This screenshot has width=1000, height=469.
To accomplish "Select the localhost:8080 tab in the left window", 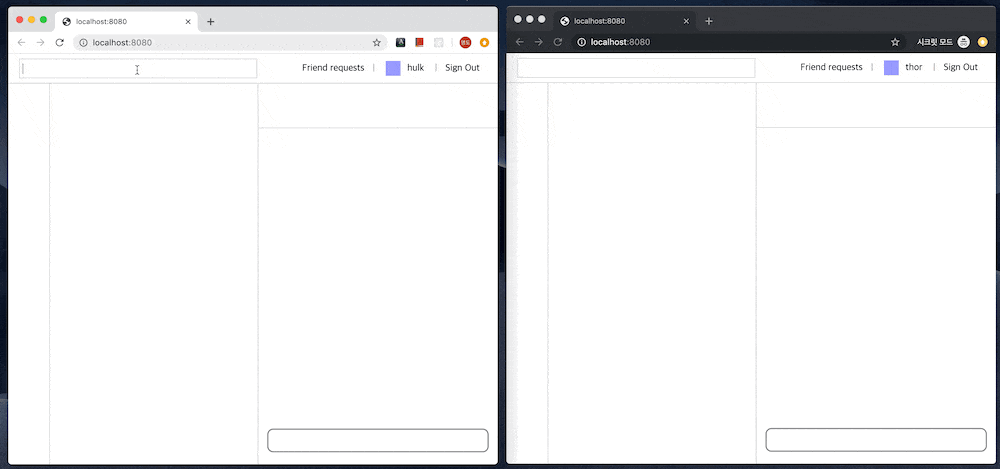I will click(126, 22).
